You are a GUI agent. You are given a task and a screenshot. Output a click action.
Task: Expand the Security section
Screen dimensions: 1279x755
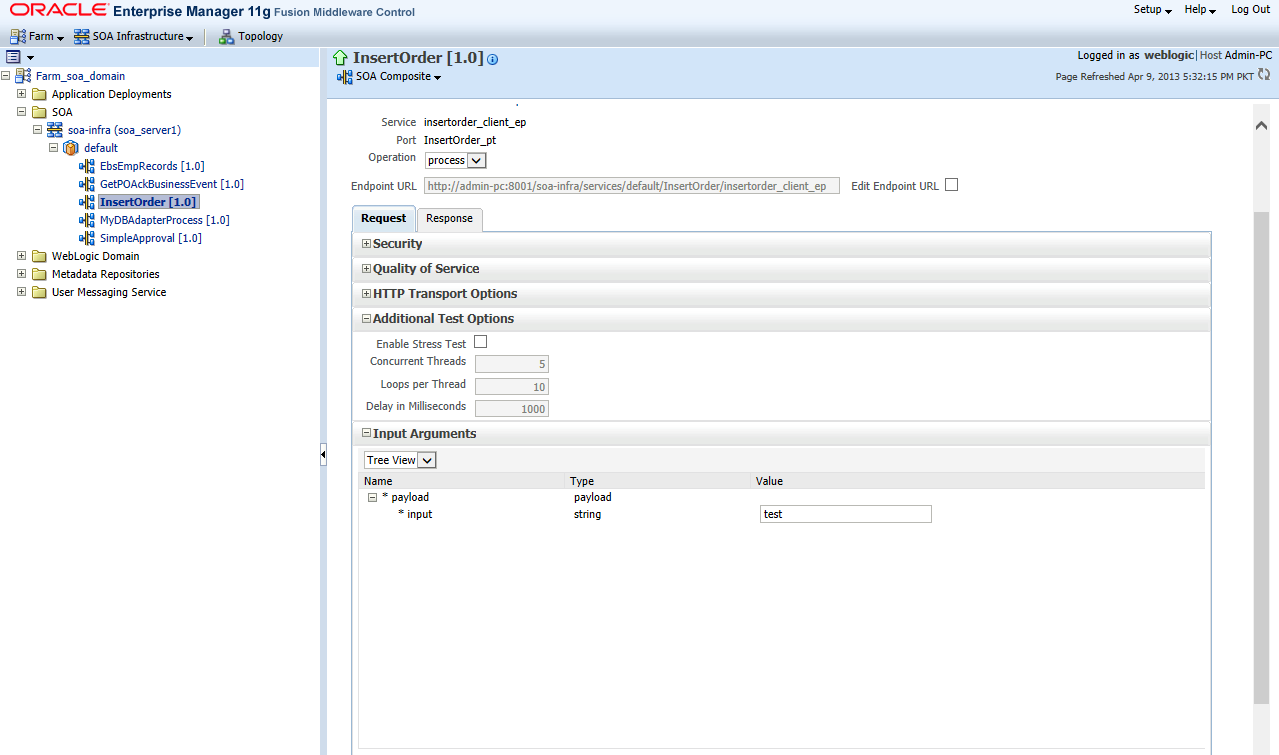click(x=366, y=243)
